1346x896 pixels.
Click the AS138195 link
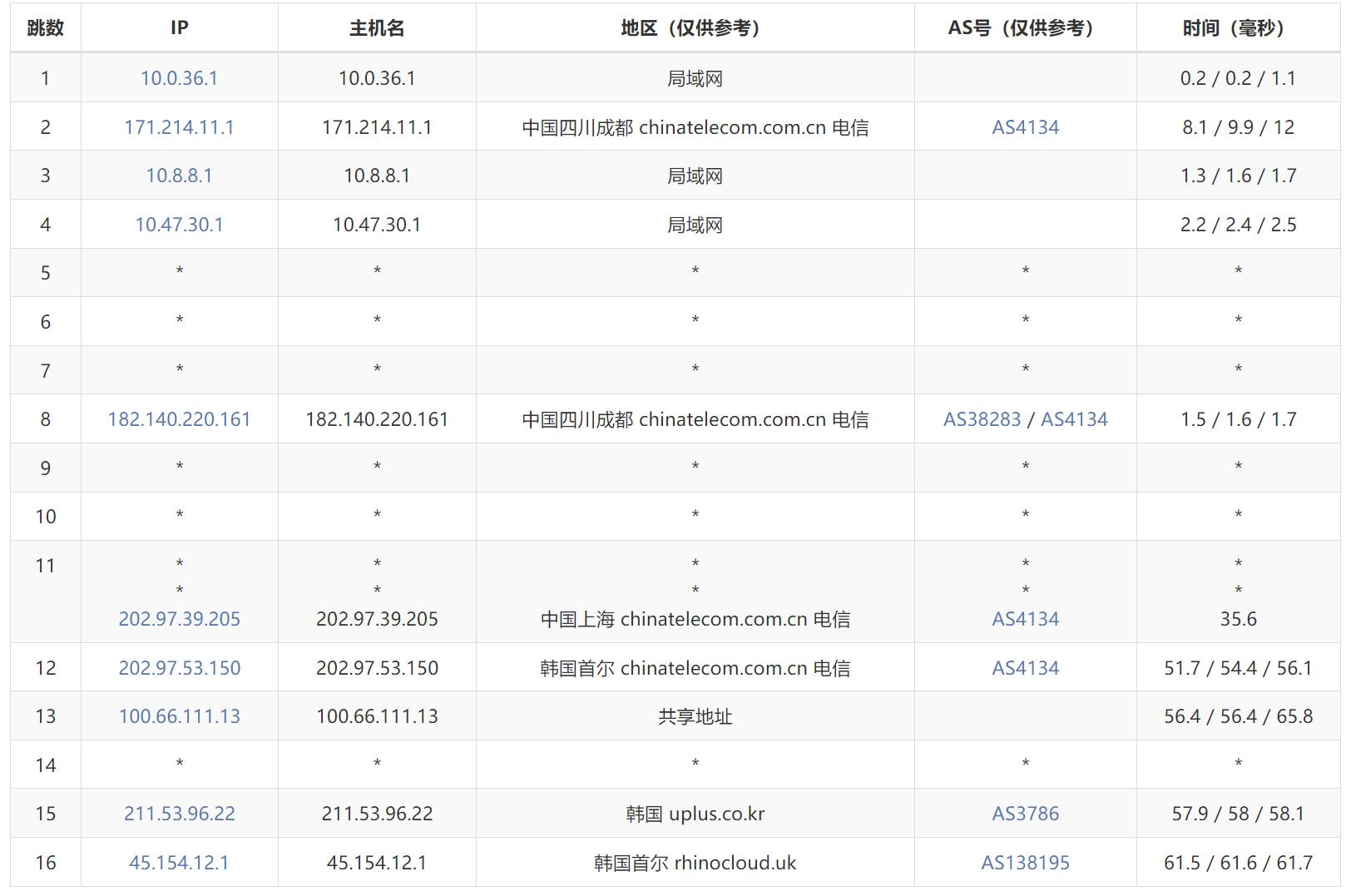(1025, 863)
